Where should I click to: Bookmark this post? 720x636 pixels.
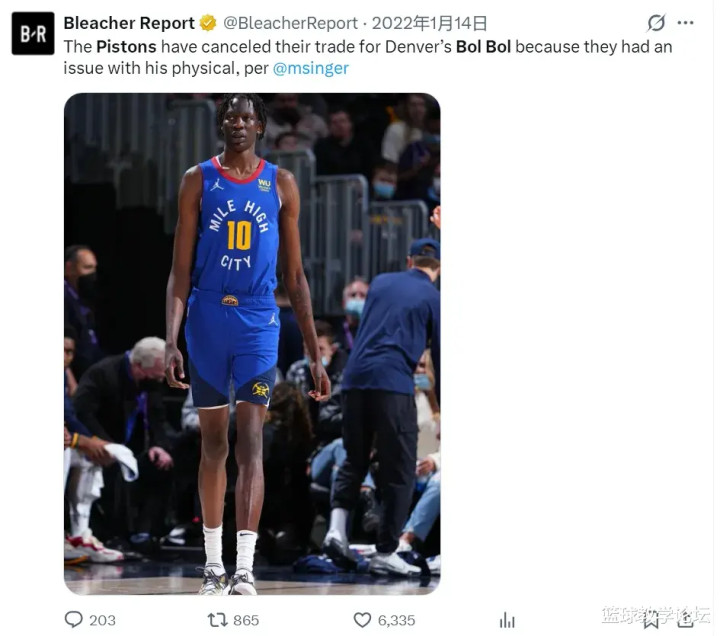click(651, 621)
